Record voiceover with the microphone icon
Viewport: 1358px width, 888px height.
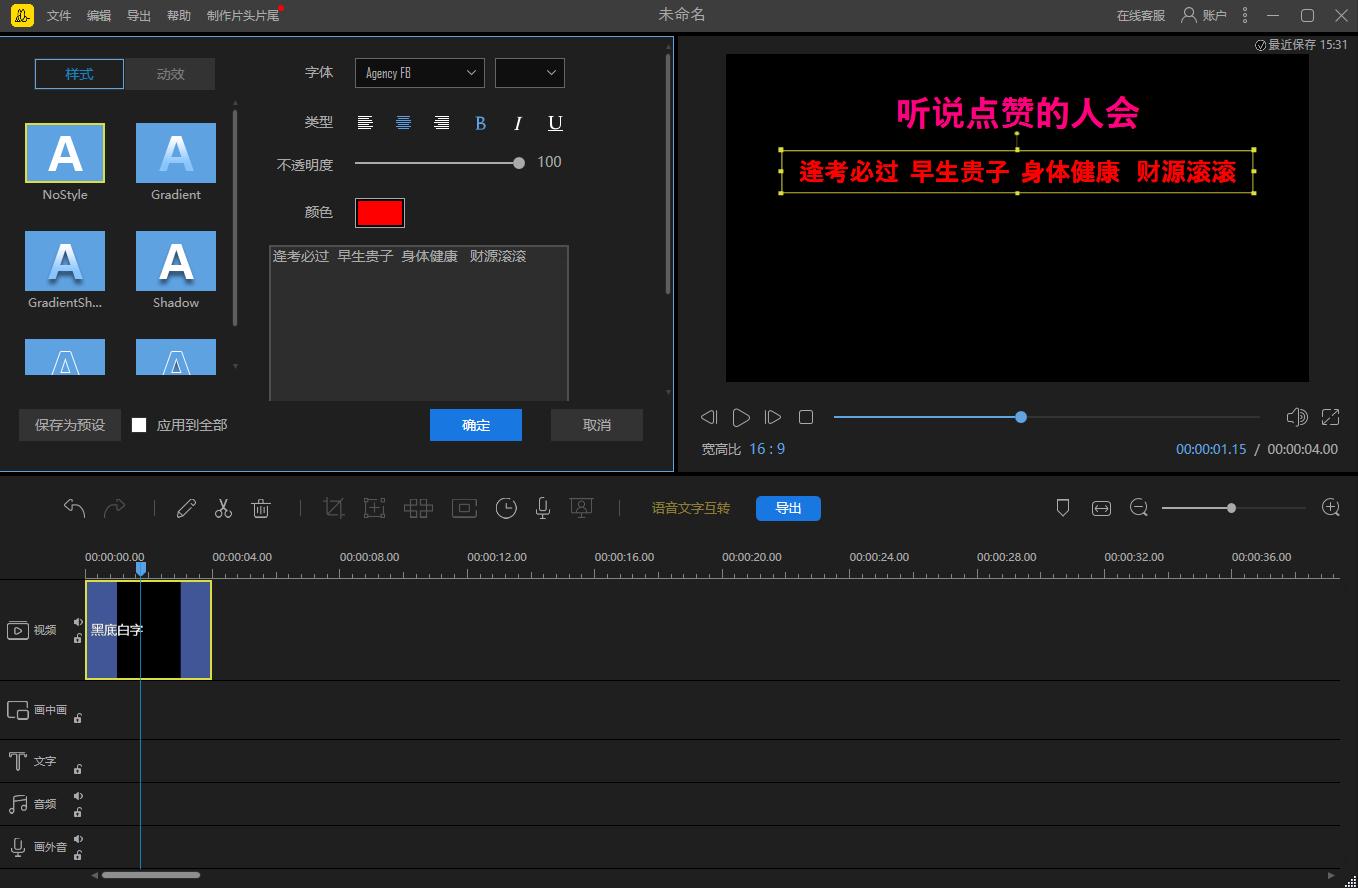[543, 508]
